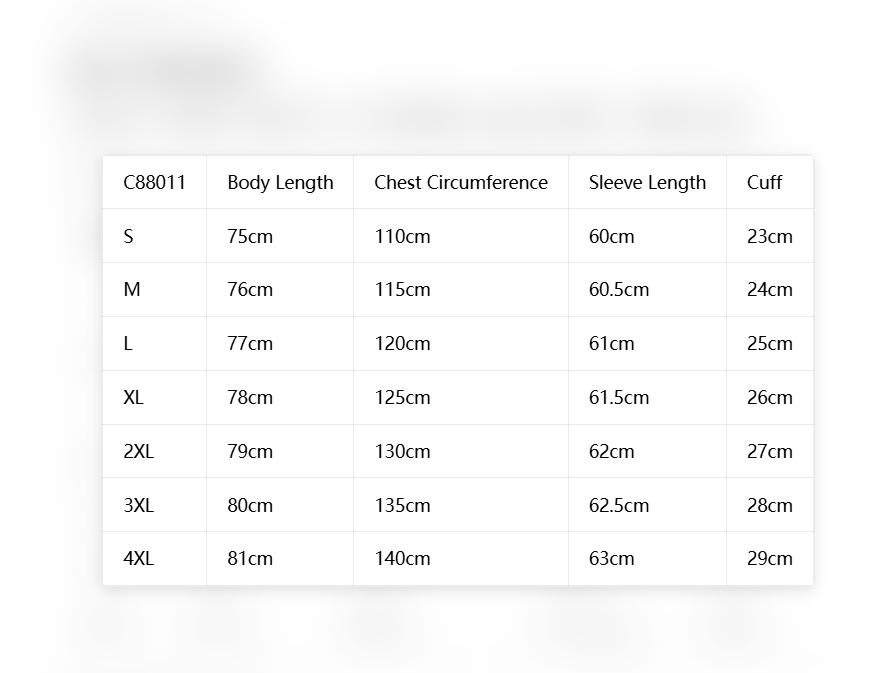Screen dimensions: 892x673
Task: Select the 29cm cuff cell
Action: 770,558
